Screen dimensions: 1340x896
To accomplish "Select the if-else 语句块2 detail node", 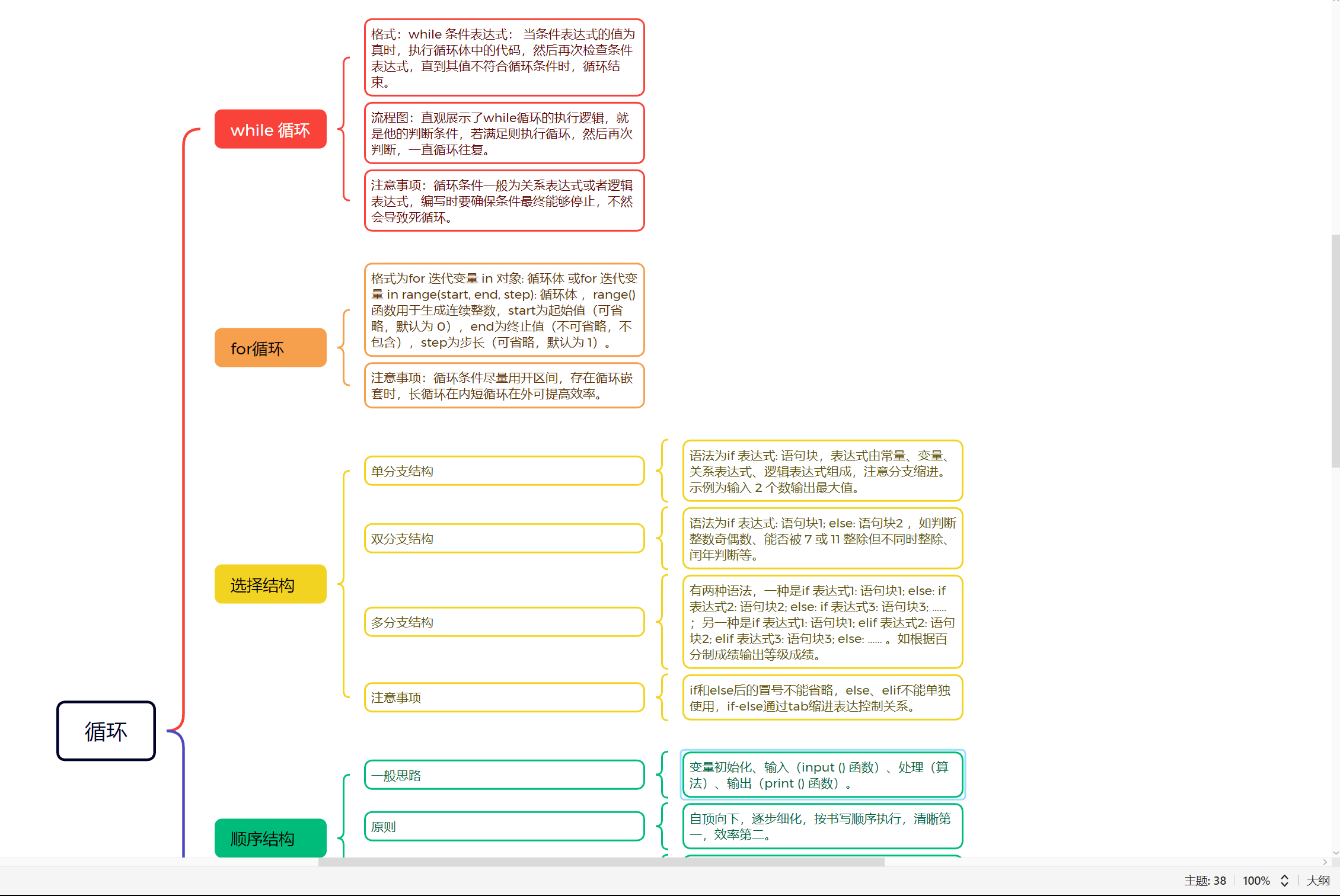I will pyautogui.click(x=823, y=539).
